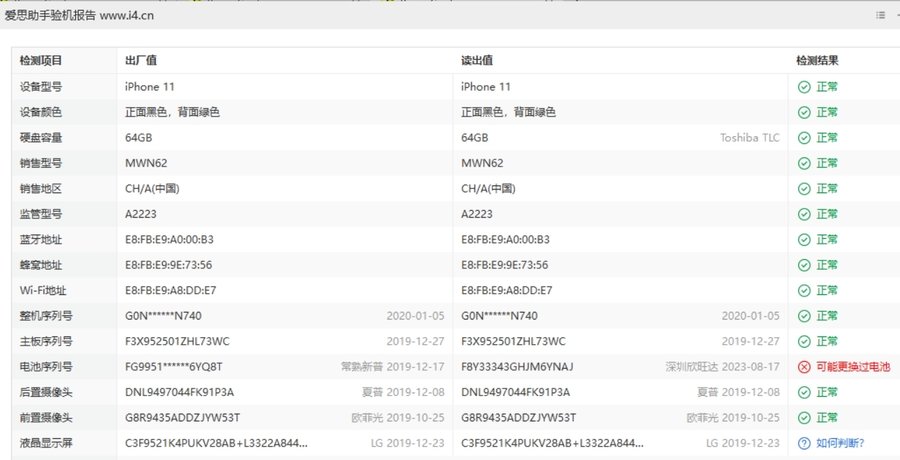Click the green check icon in 销售地区 row

804,188
